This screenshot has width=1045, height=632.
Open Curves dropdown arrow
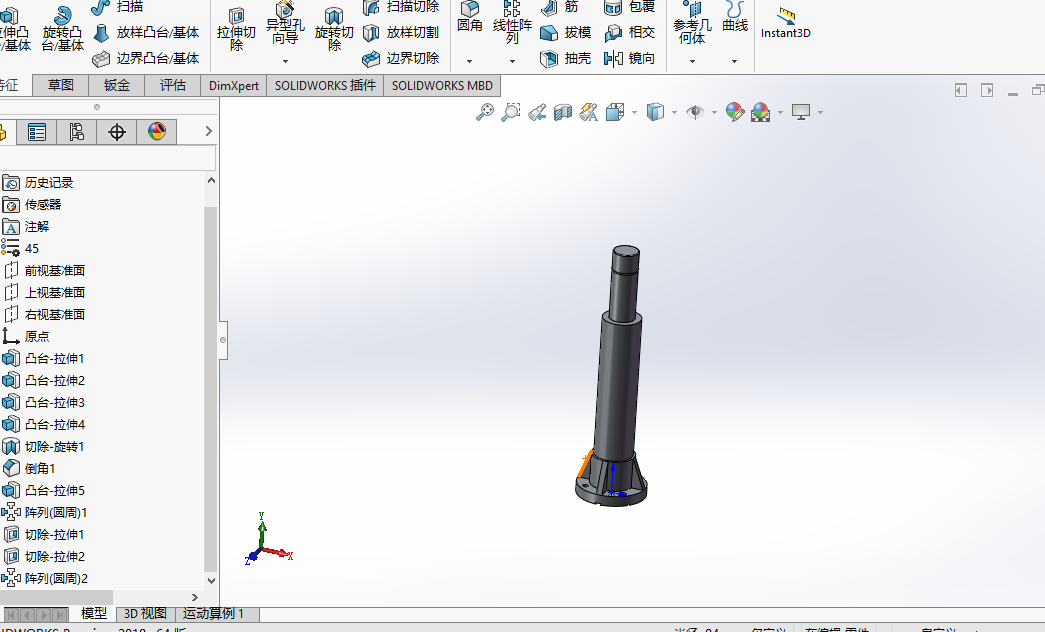[x=734, y=61]
